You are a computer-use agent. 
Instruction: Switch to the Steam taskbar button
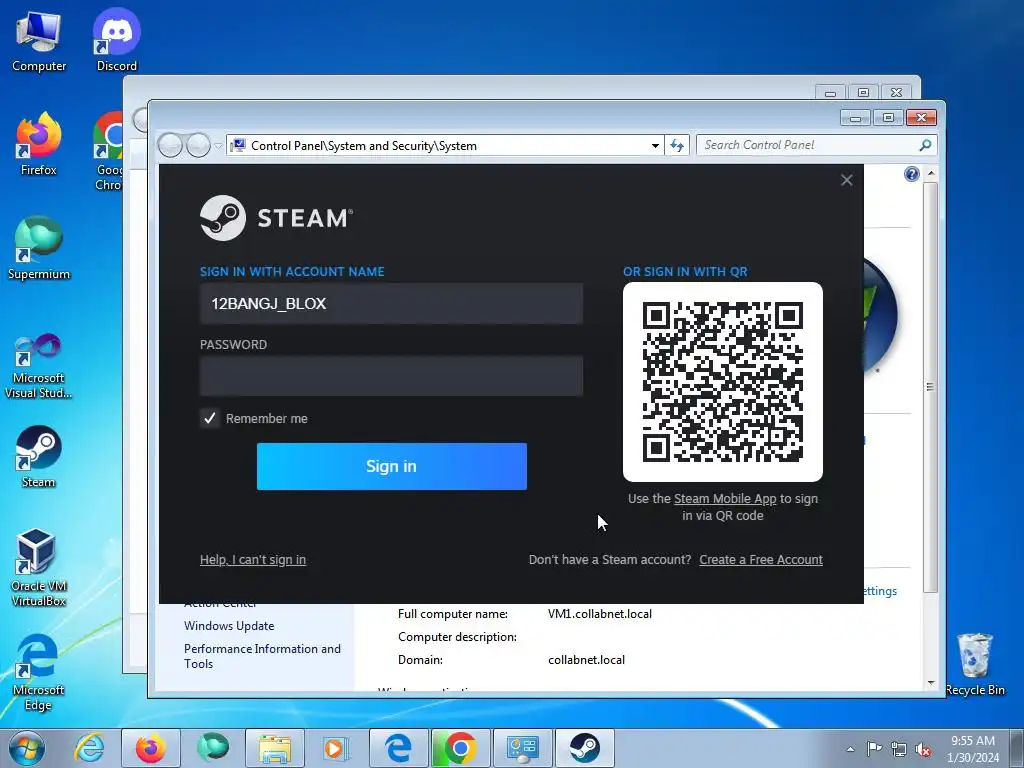click(x=584, y=748)
